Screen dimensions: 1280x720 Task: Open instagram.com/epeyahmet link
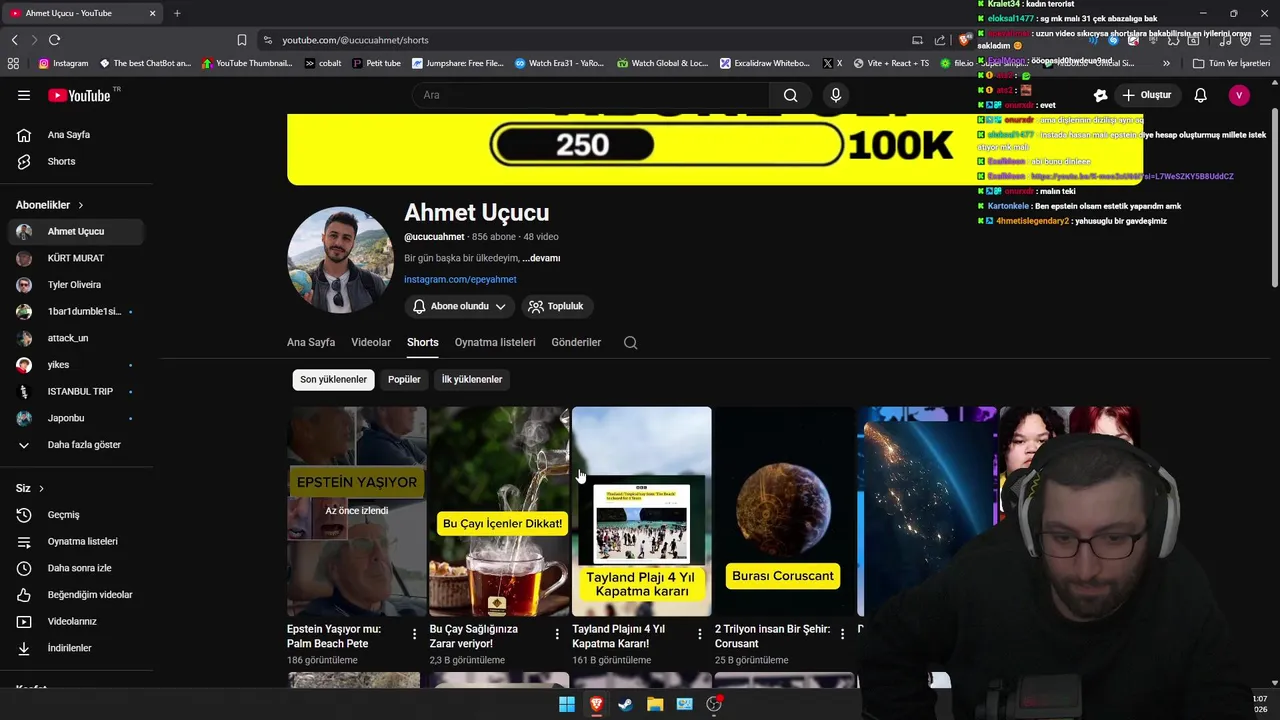pos(460,280)
